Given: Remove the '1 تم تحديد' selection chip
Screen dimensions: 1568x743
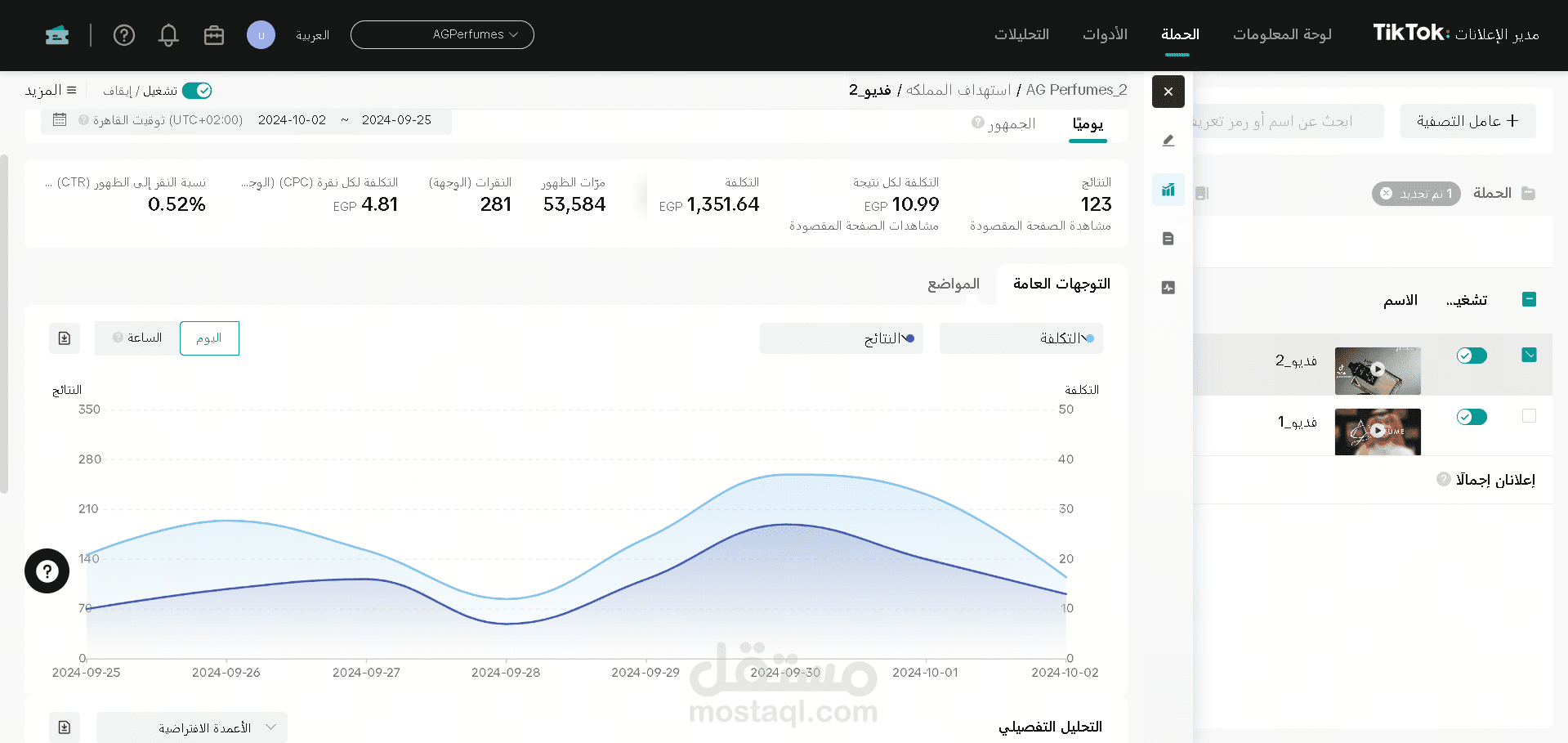Looking at the screenshot, I should click(x=1386, y=194).
